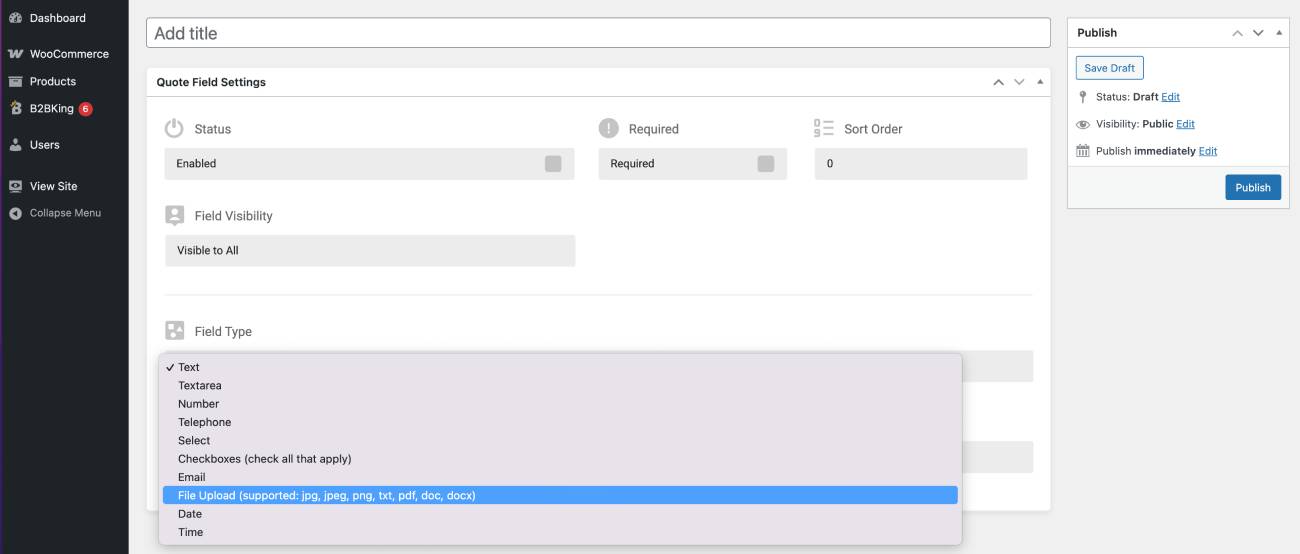Toggle the Required checkbox
The image size is (1300, 554).
pyautogui.click(x=766, y=164)
